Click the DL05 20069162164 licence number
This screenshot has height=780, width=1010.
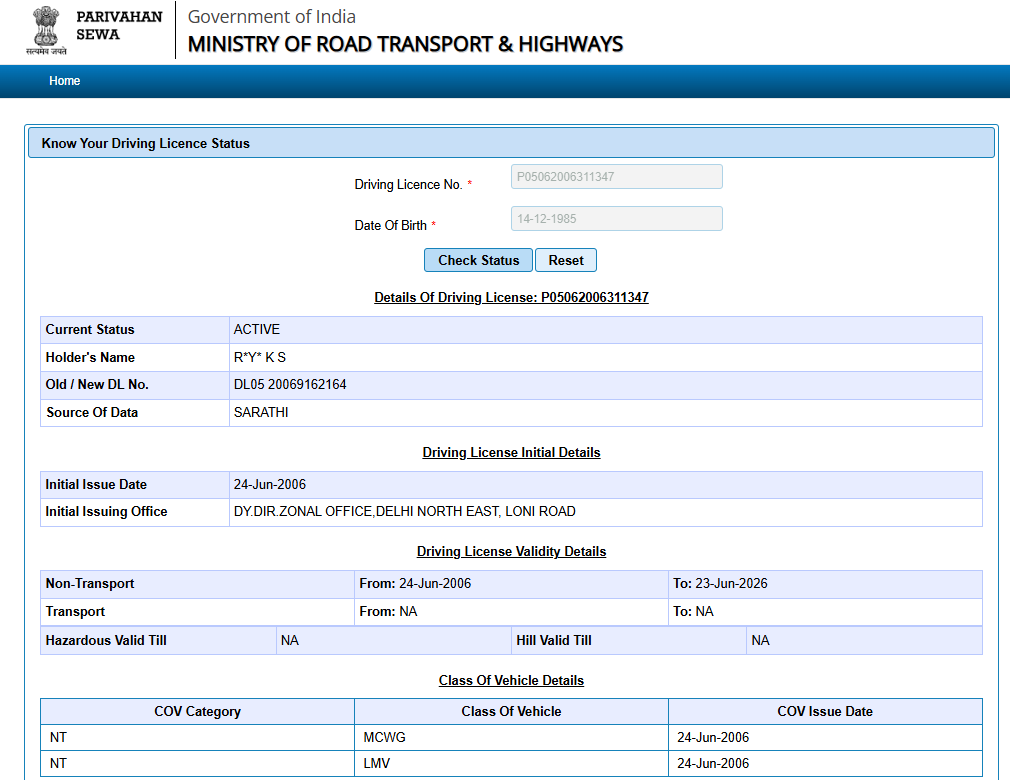[290, 385]
